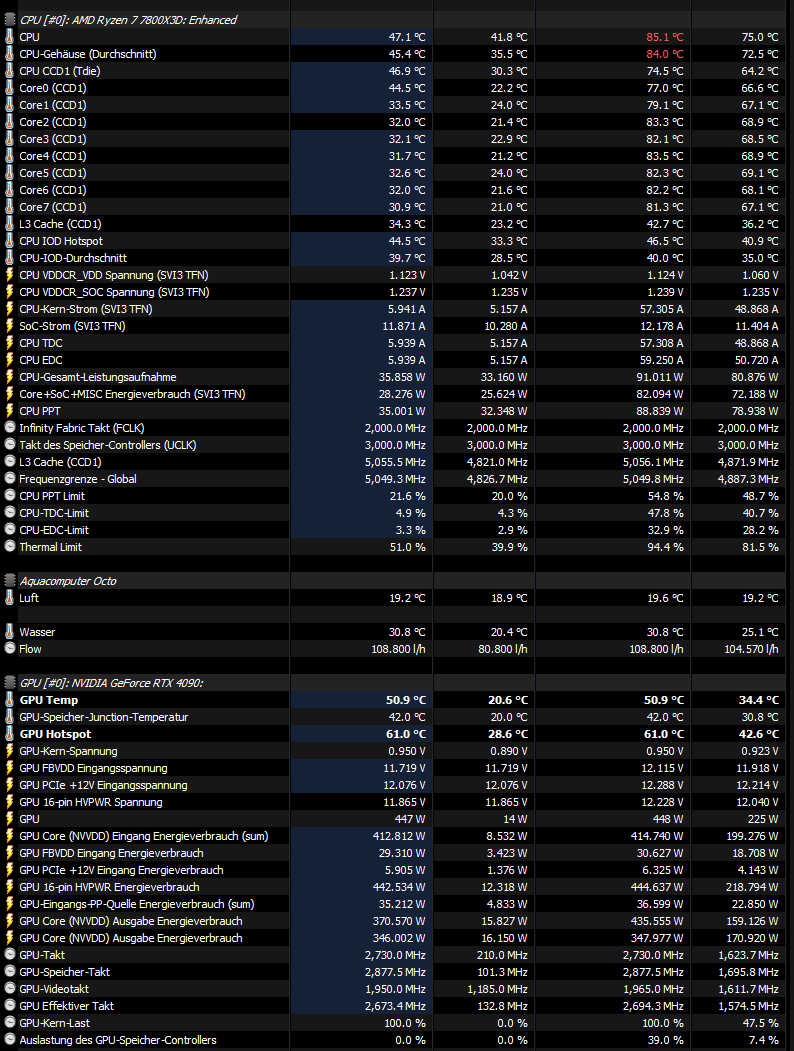Select the thermometer icon beside Luft

(9, 598)
